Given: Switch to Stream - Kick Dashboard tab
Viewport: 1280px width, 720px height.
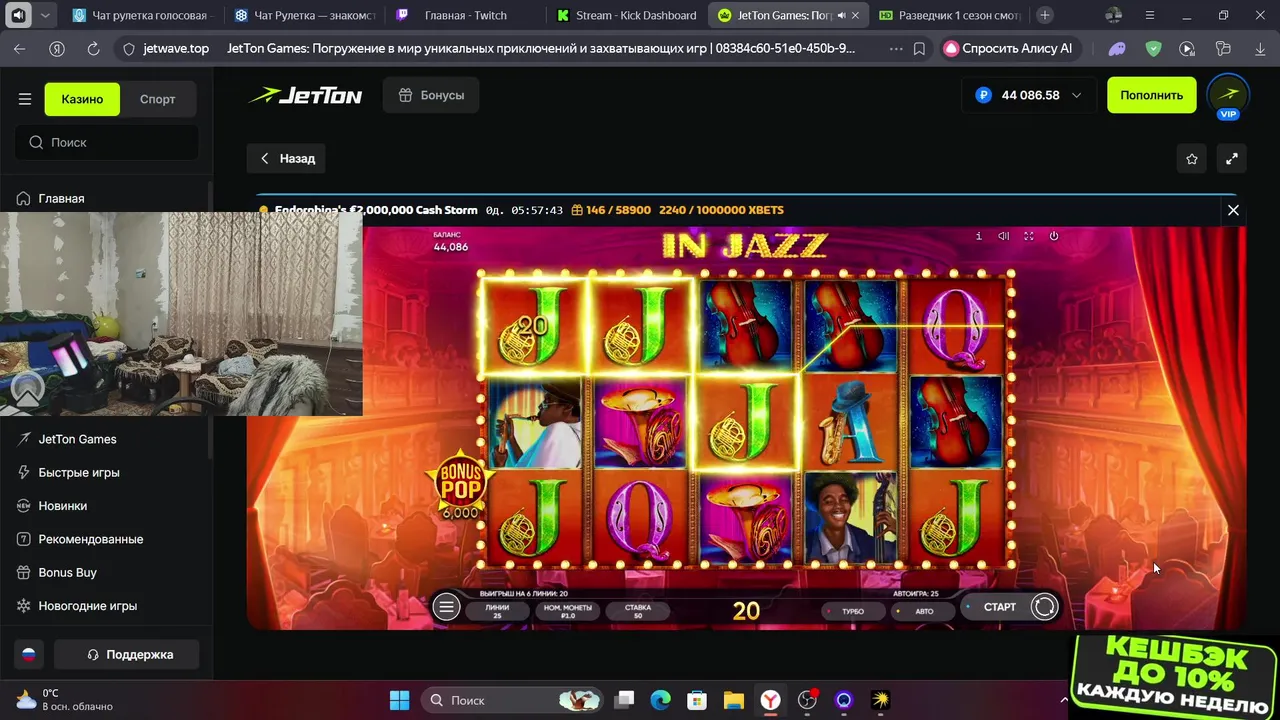Looking at the screenshot, I should coord(627,15).
